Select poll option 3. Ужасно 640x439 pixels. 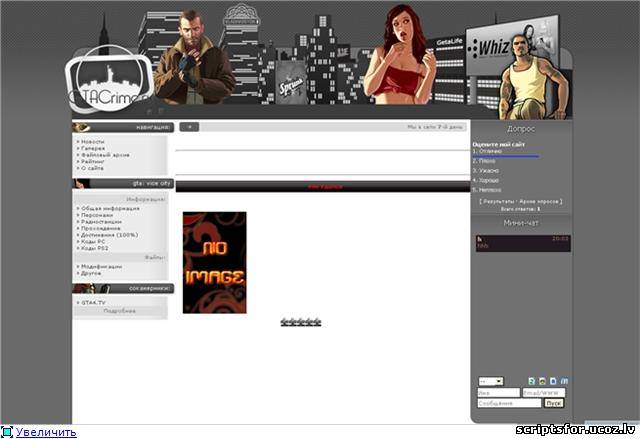(x=486, y=171)
